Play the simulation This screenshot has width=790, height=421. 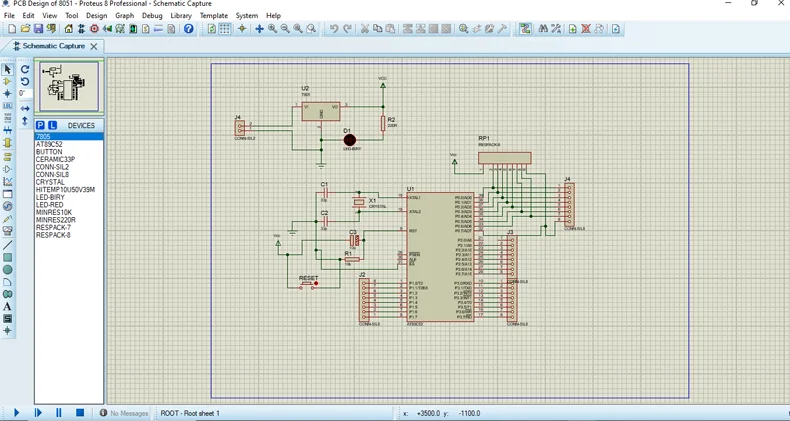pyautogui.click(x=16, y=413)
